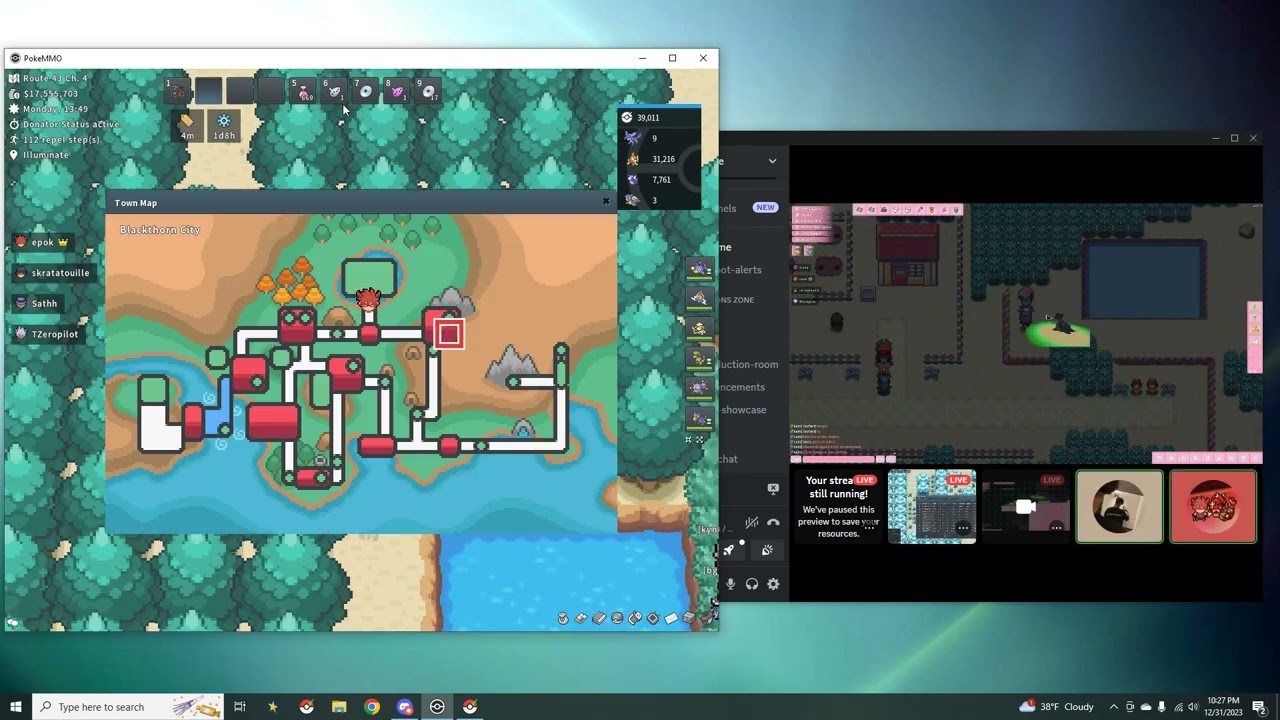Select hotbar slot 6 item
This screenshot has height=720, width=1280.
pos(334,91)
